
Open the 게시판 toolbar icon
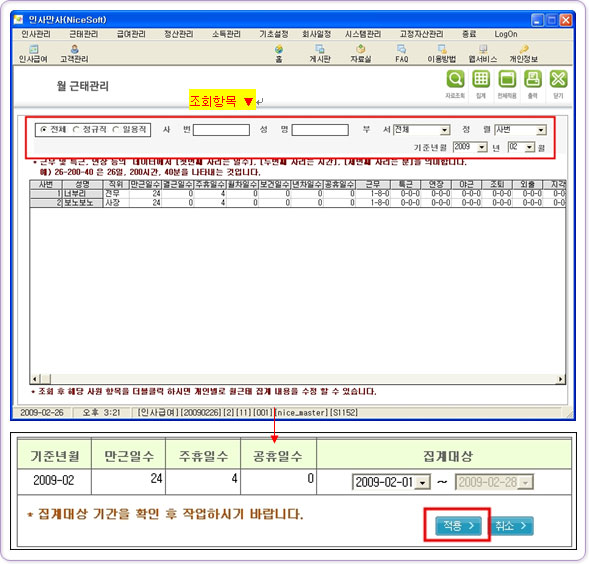320,54
